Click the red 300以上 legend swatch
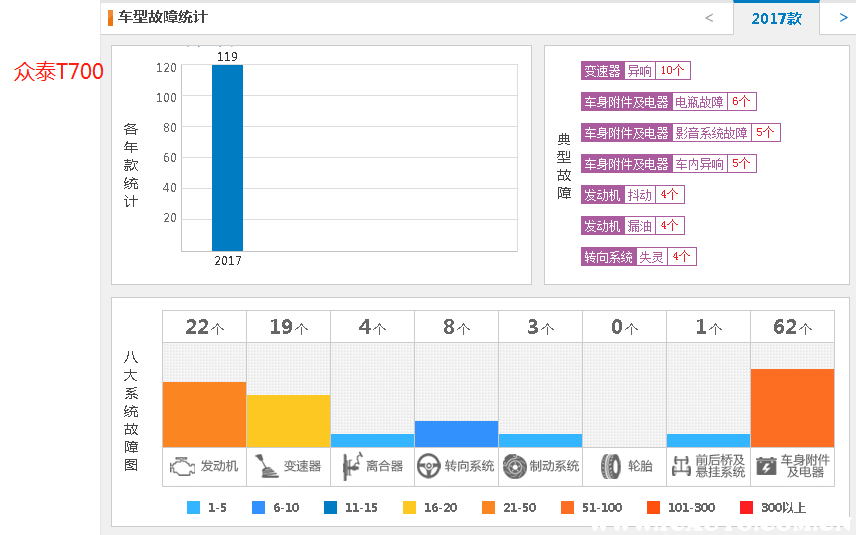Screen dimensions: 856x535 [x=746, y=508]
